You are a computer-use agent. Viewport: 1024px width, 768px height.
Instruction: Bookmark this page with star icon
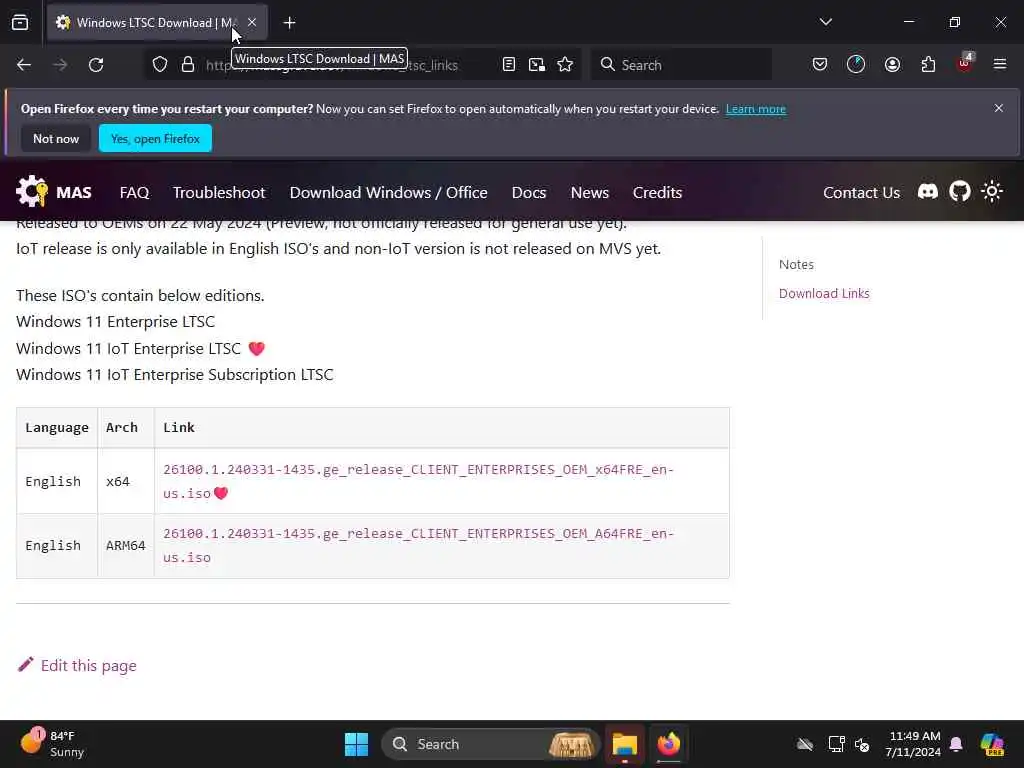[565, 65]
